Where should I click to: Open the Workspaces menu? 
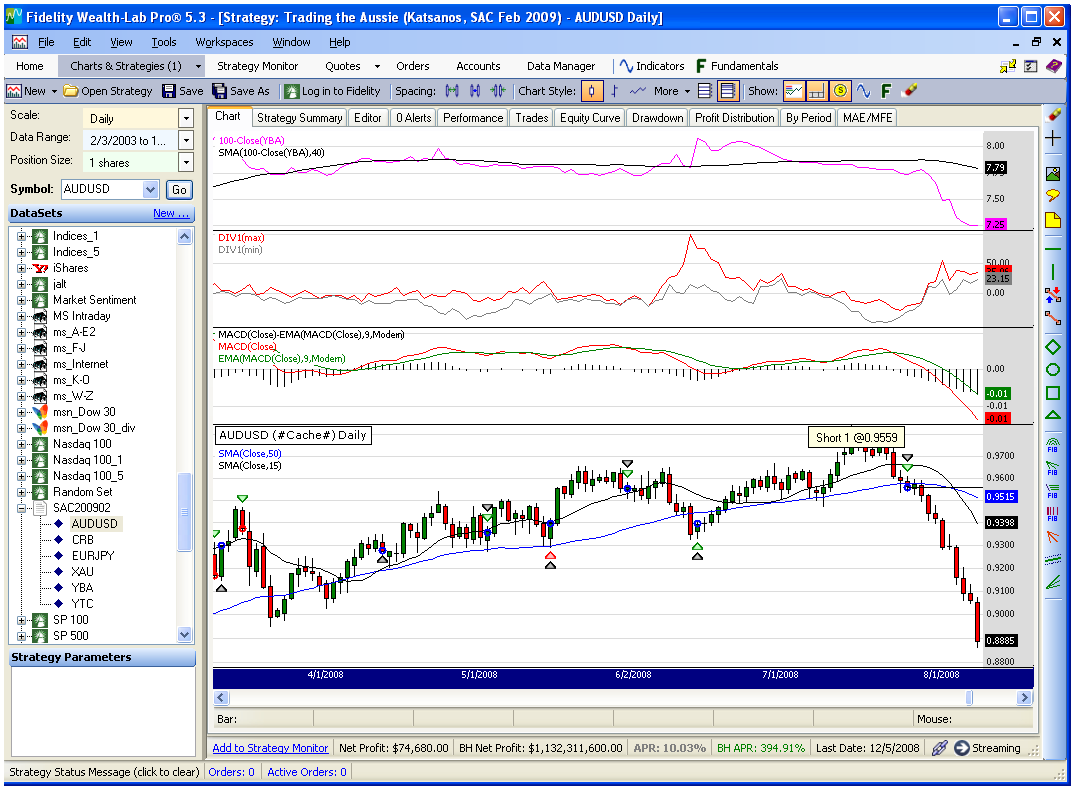coord(224,42)
